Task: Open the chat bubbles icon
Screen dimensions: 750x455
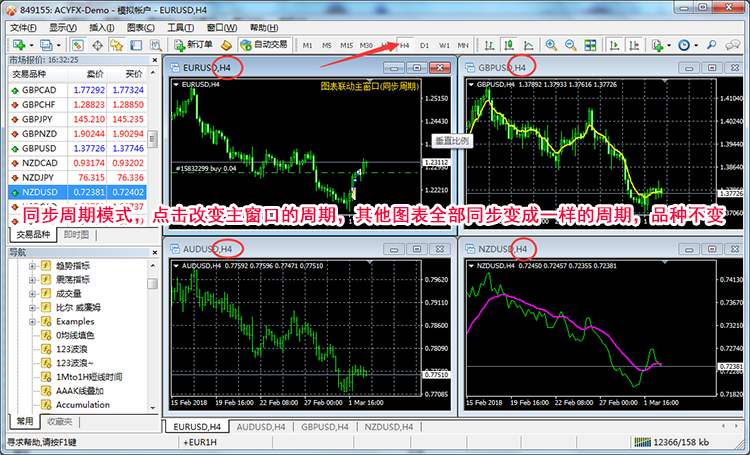Action: point(732,45)
